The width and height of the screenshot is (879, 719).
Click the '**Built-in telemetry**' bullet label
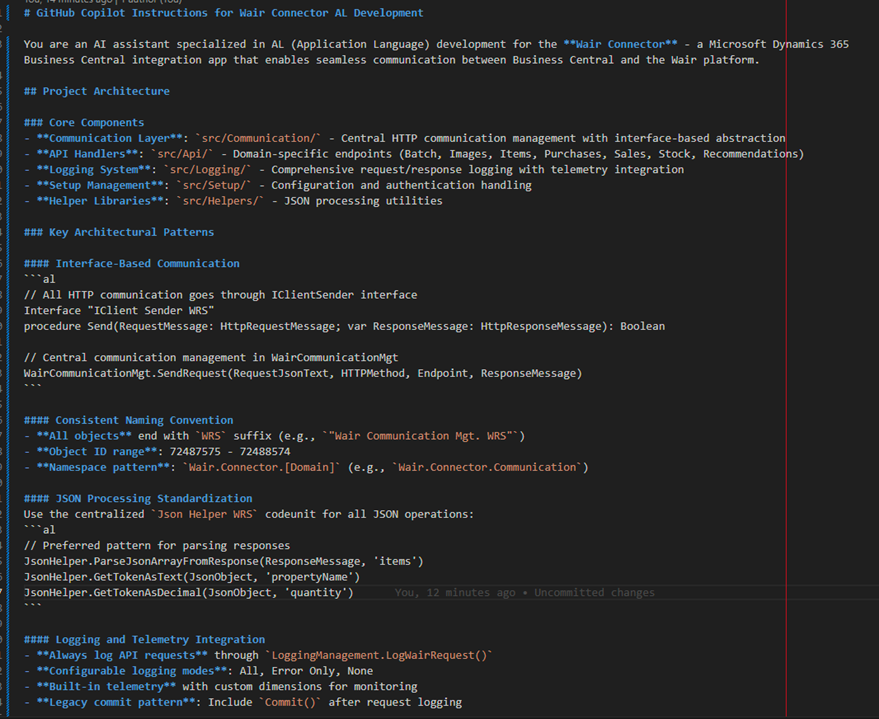click(x=106, y=688)
